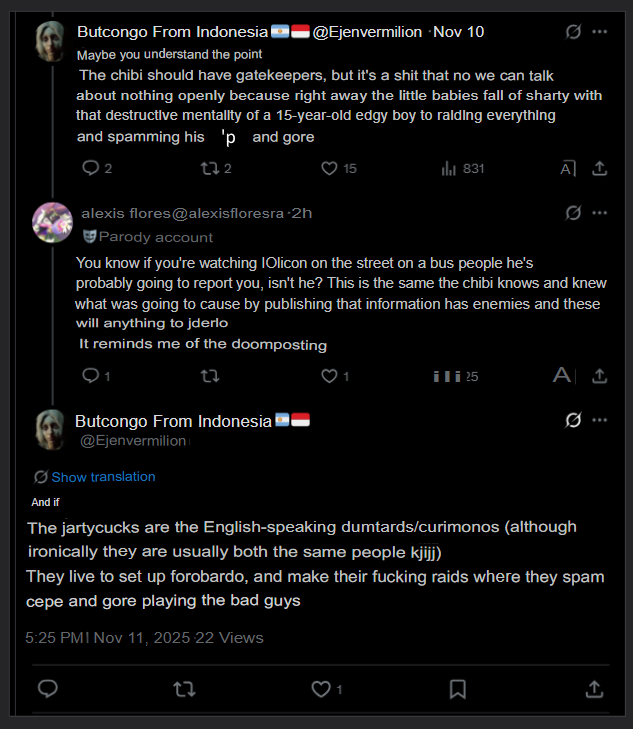Bookmark the main tweet
This screenshot has width=633, height=729.
[457, 689]
